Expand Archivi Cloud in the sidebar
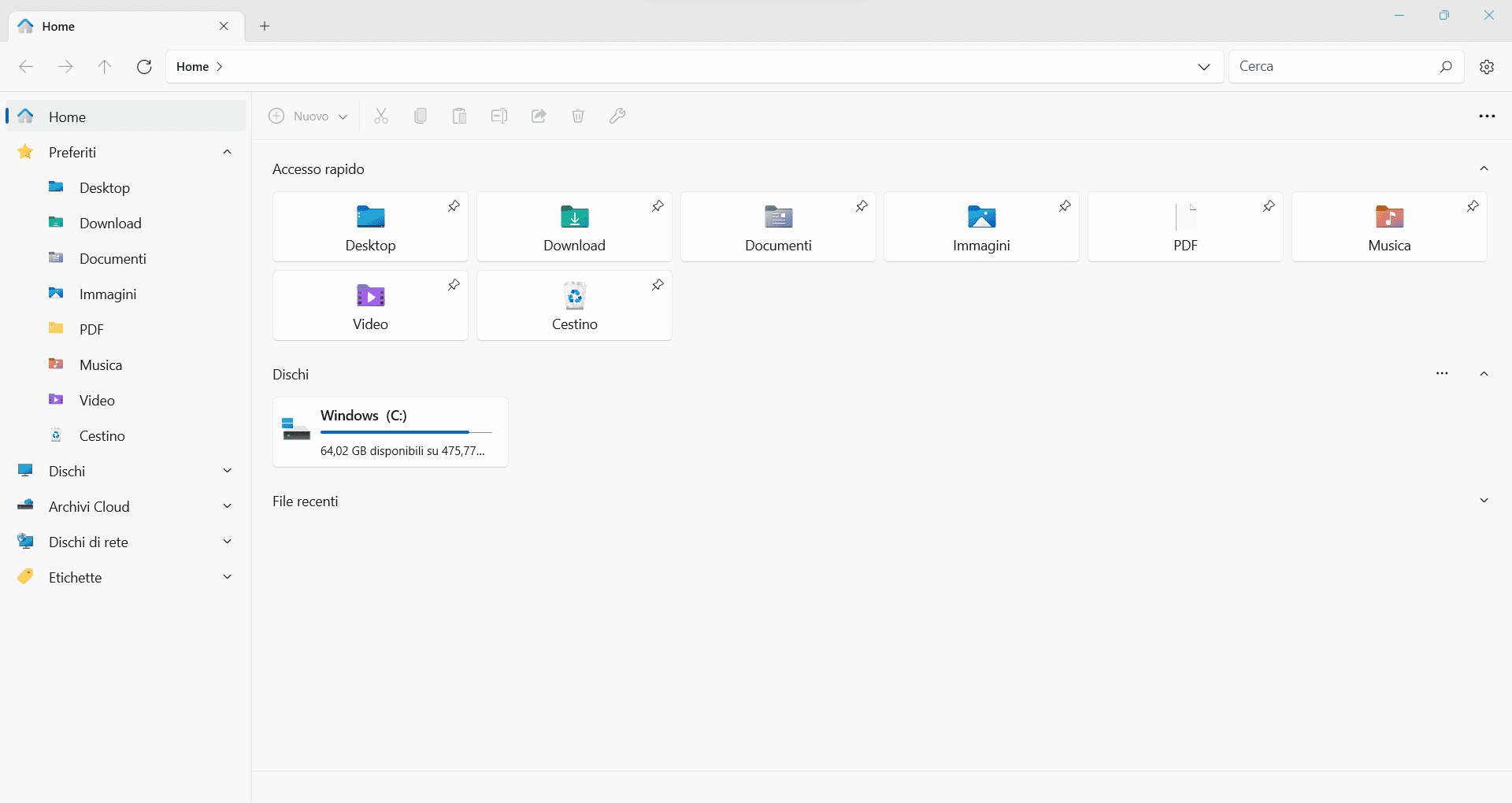This screenshot has height=803, width=1512. 227,506
